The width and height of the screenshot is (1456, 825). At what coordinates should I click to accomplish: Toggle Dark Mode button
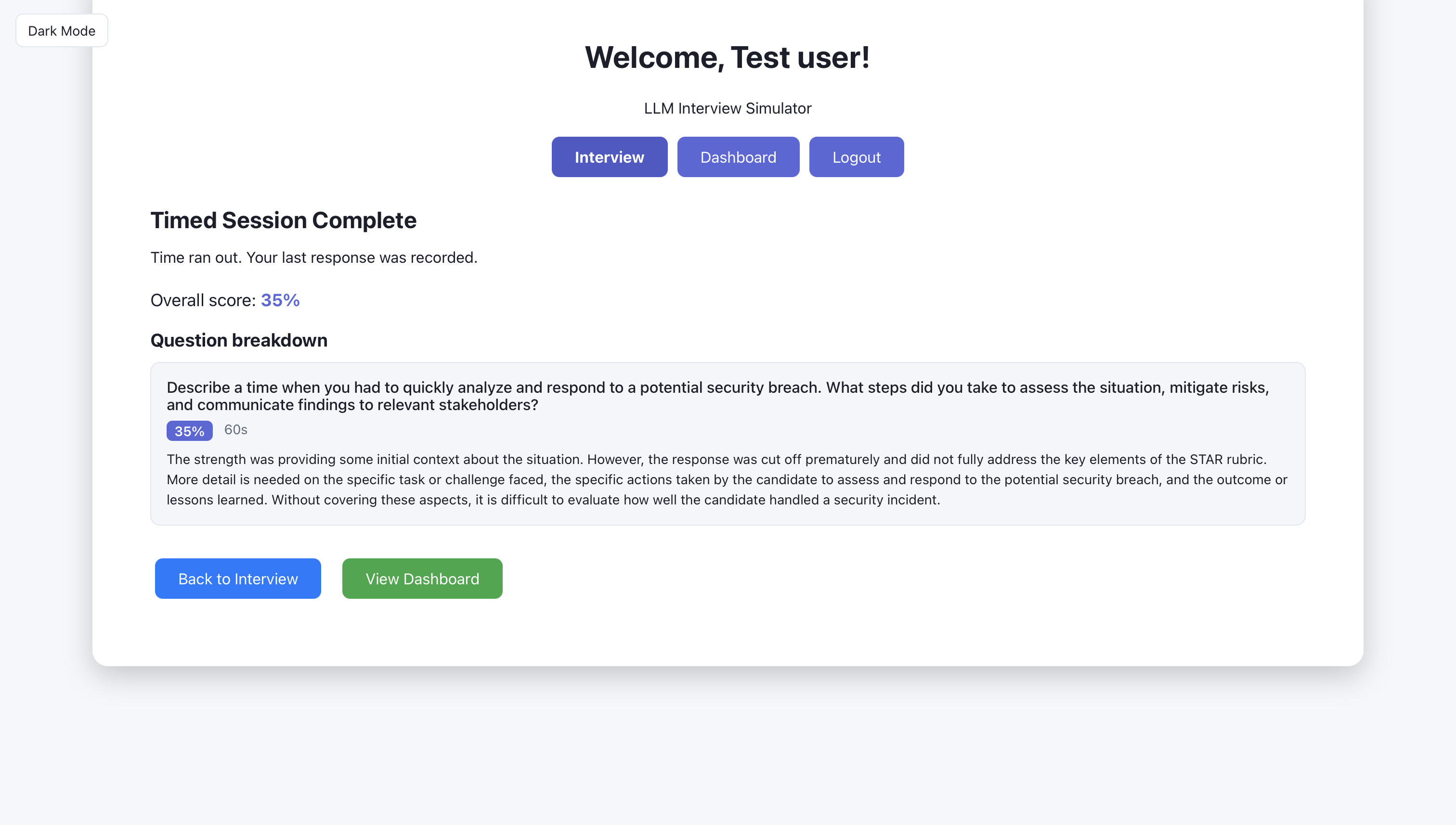[61, 31]
